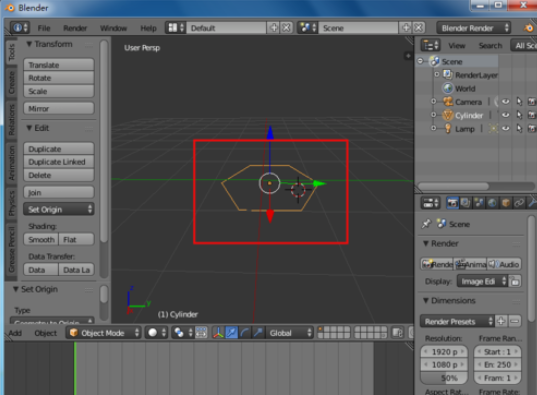Open the Help menu
The image size is (537, 395).
[x=148, y=28]
